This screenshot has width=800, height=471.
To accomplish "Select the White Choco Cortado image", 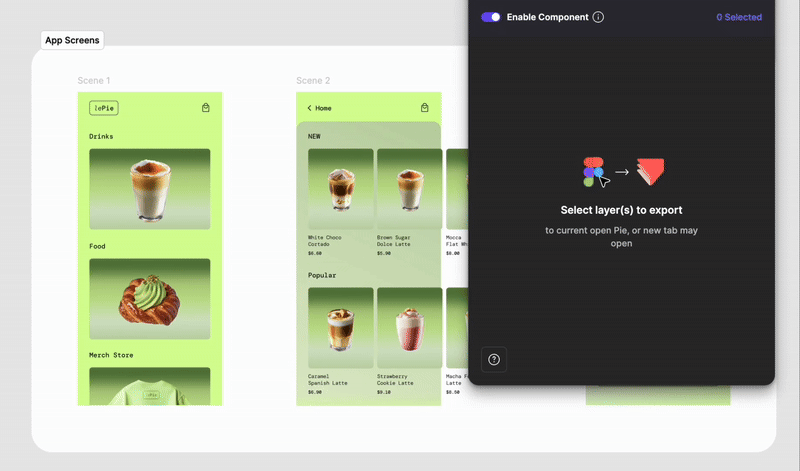I will click(341, 189).
